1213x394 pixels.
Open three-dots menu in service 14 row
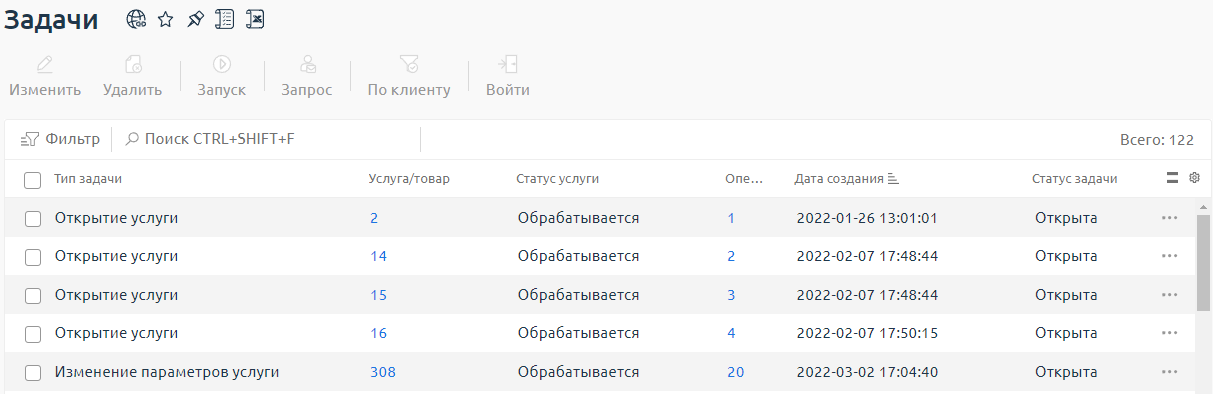1170,256
